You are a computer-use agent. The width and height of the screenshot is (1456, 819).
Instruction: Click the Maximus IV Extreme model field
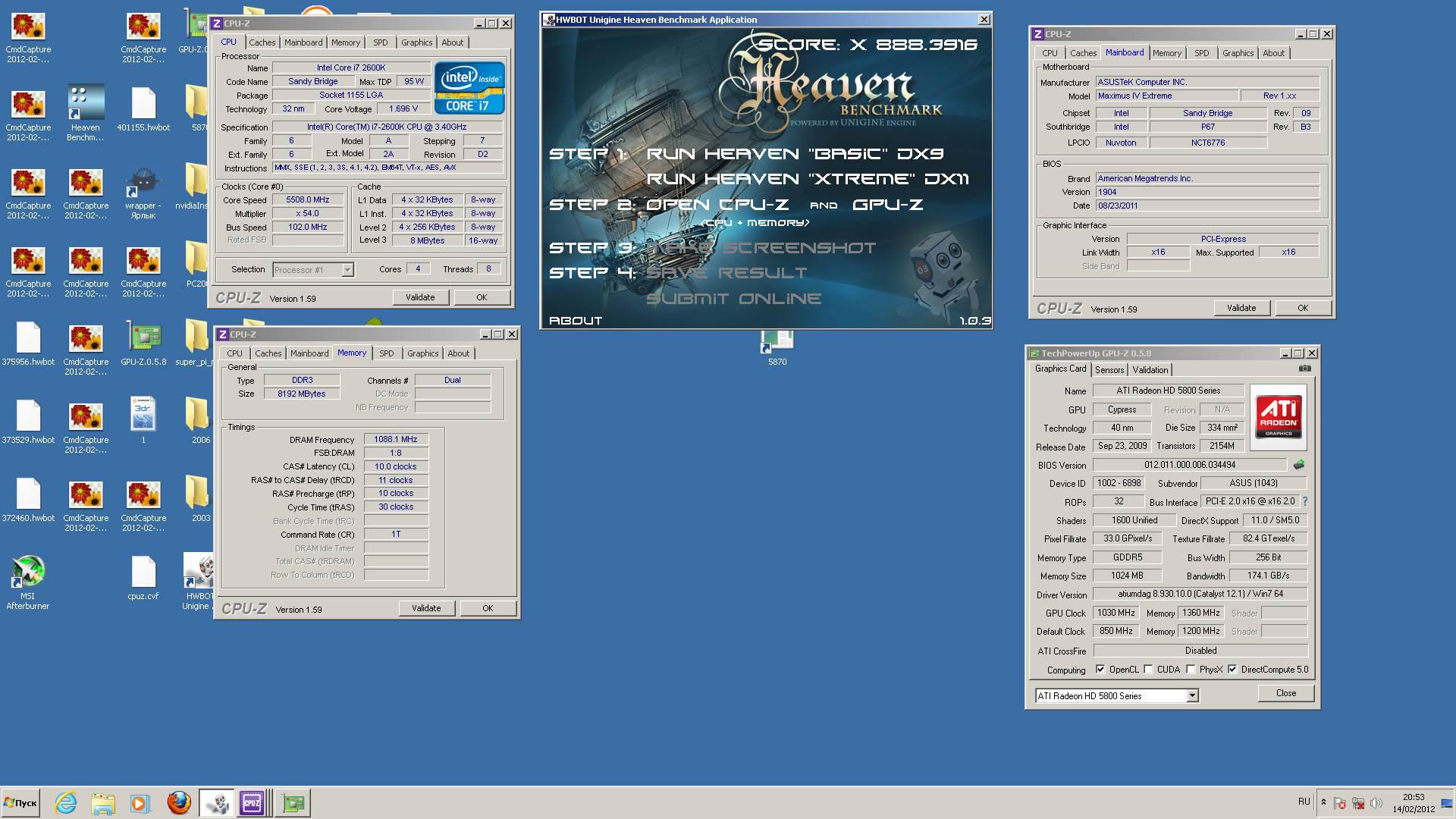[1166, 96]
